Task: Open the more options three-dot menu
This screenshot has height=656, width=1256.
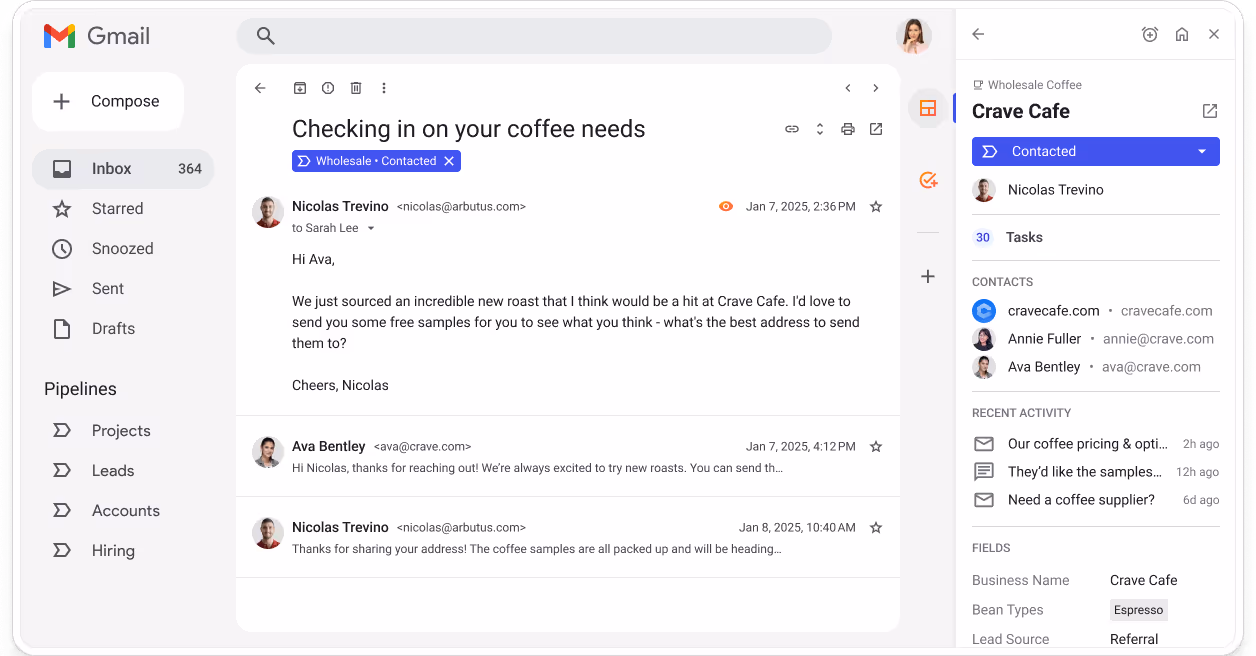Action: [383, 88]
